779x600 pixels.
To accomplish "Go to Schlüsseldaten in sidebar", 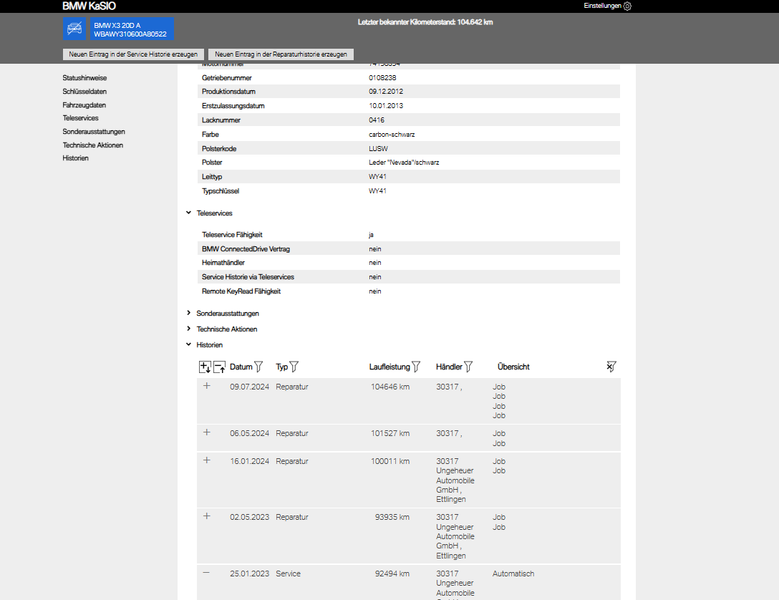I will pyautogui.click(x=84, y=91).
